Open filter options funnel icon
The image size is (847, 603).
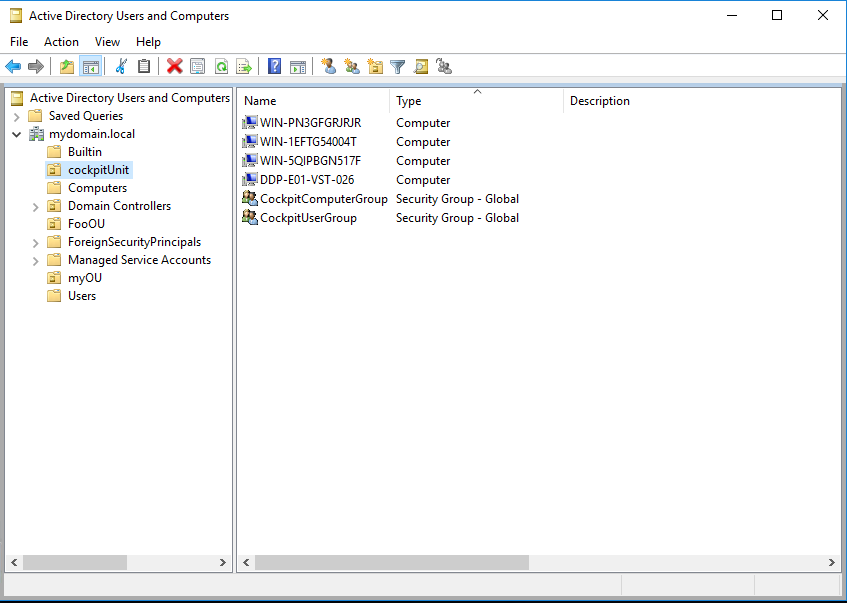(x=398, y=66)
